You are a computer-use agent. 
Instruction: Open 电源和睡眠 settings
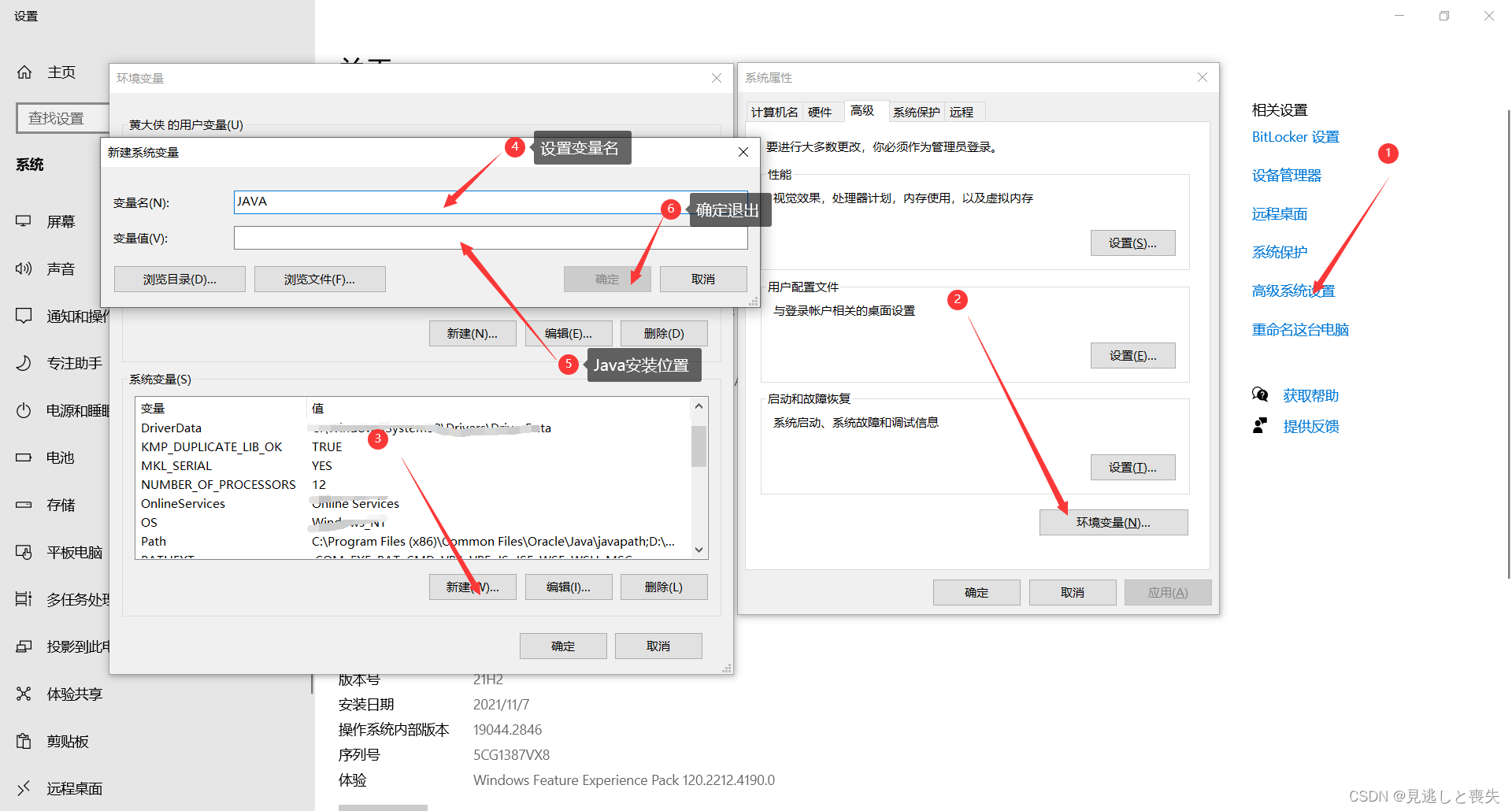tap(24, 410)
